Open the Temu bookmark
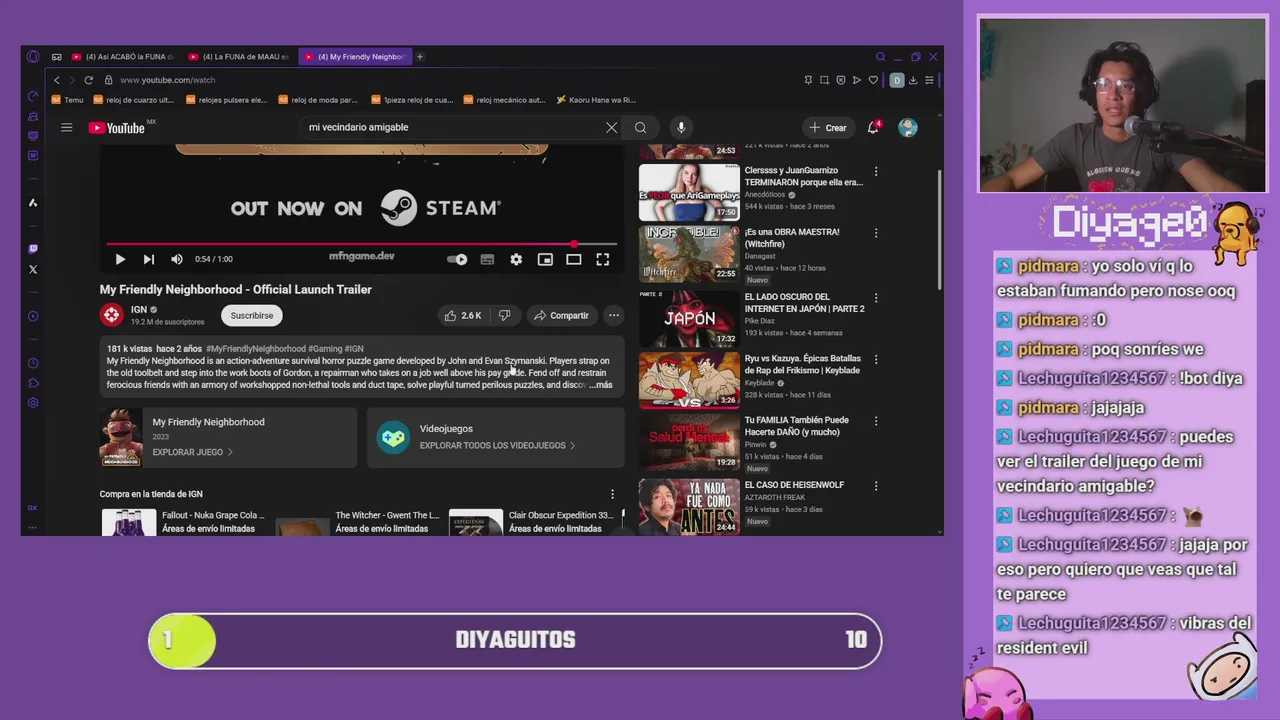This screenshot has width=1280, height=720. pos(68,100)
